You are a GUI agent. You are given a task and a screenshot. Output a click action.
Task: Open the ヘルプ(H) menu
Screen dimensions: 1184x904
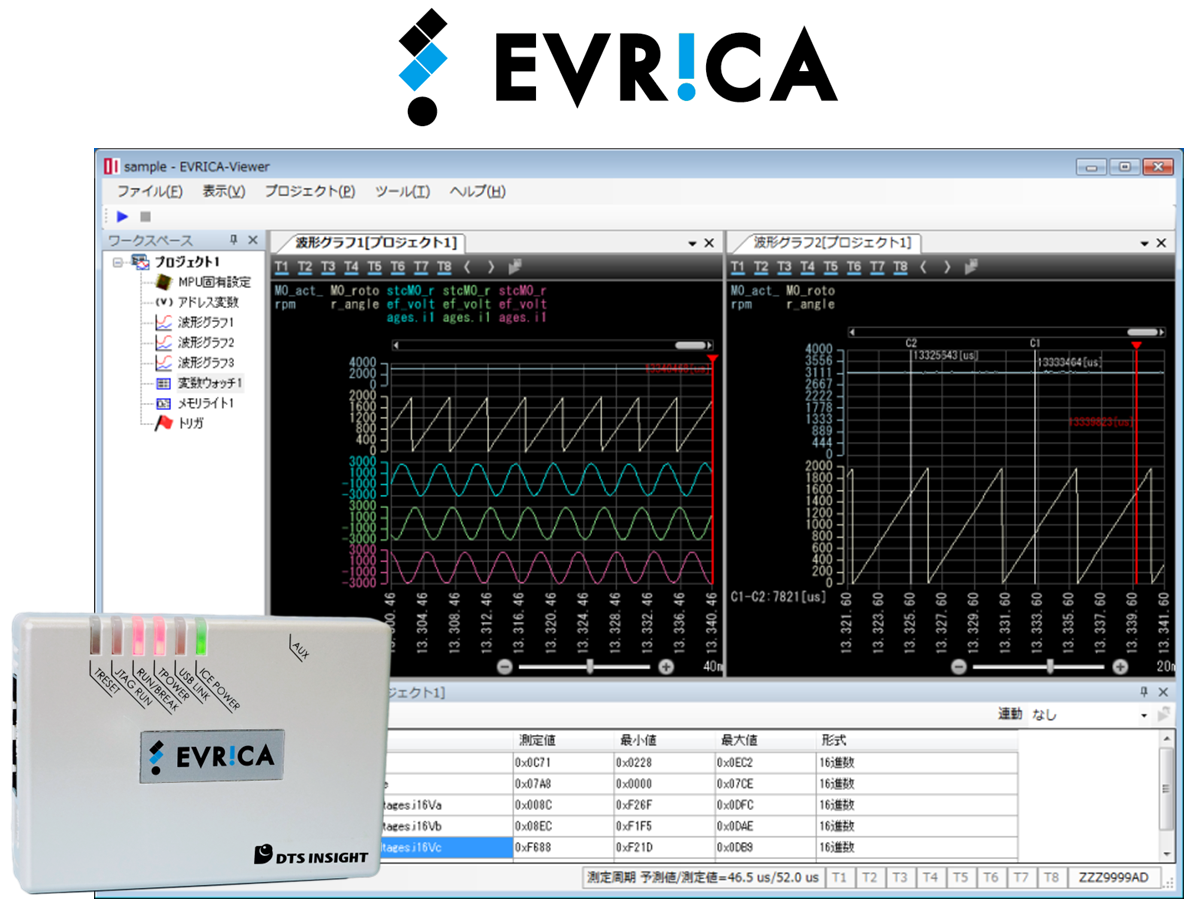pos(477,191)
